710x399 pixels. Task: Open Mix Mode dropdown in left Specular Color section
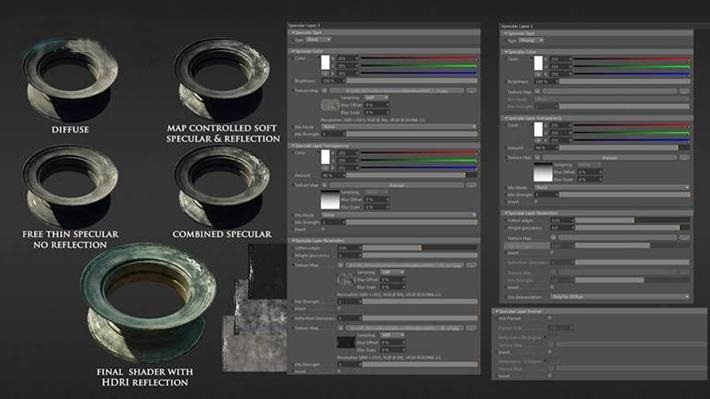[399, 127]
